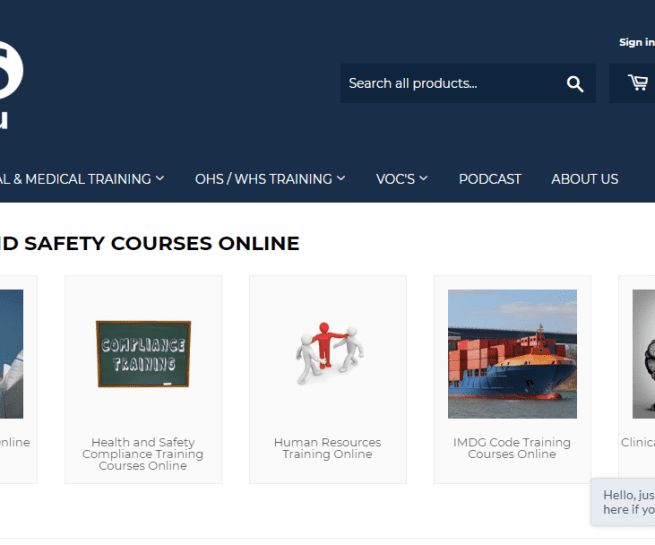
Task: Expand the OHS / WHS Training dropdown arrow
Action: 341,179
